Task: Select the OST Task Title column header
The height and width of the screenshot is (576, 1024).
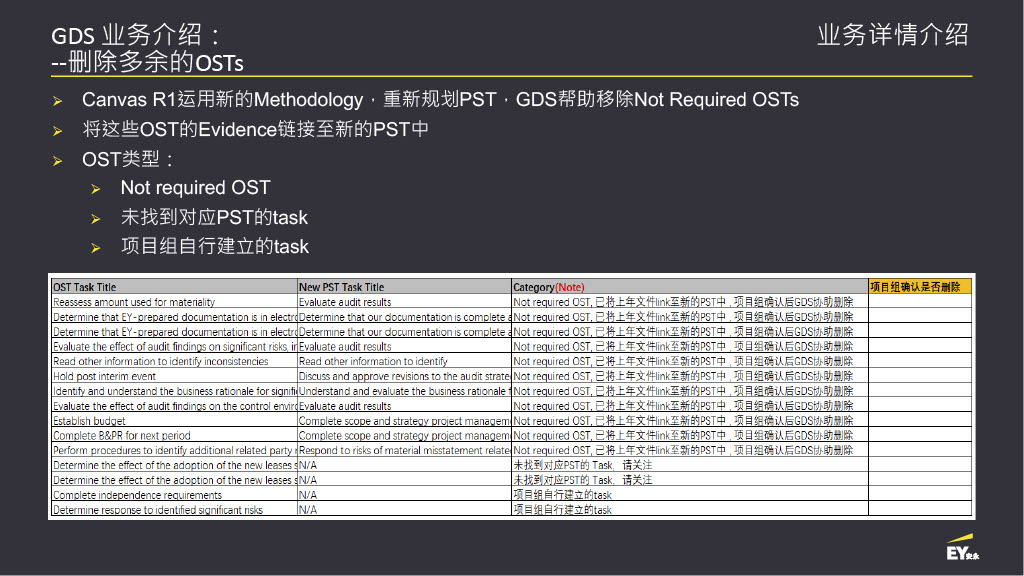Action: [x=174, y=287]
